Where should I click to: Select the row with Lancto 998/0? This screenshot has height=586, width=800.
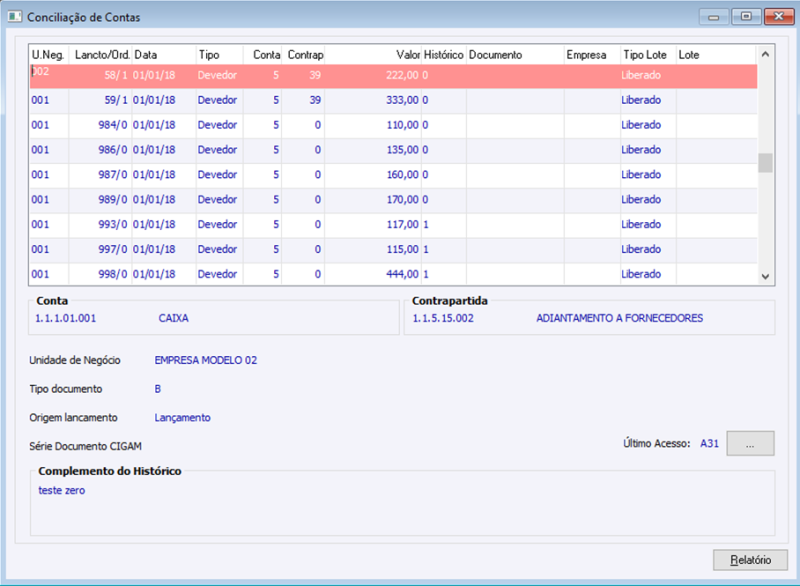(393, 274)
